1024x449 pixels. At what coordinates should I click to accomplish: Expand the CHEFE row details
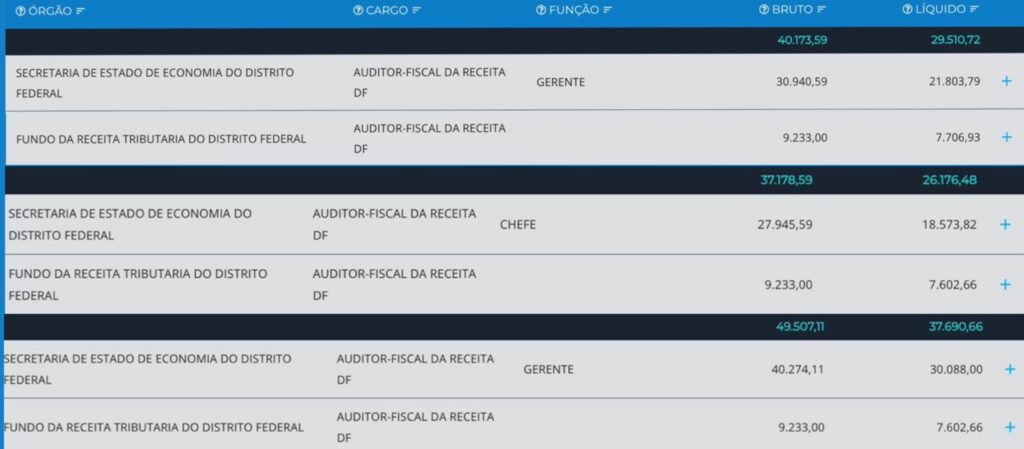pyautogui.click(x=1005, y=225)
